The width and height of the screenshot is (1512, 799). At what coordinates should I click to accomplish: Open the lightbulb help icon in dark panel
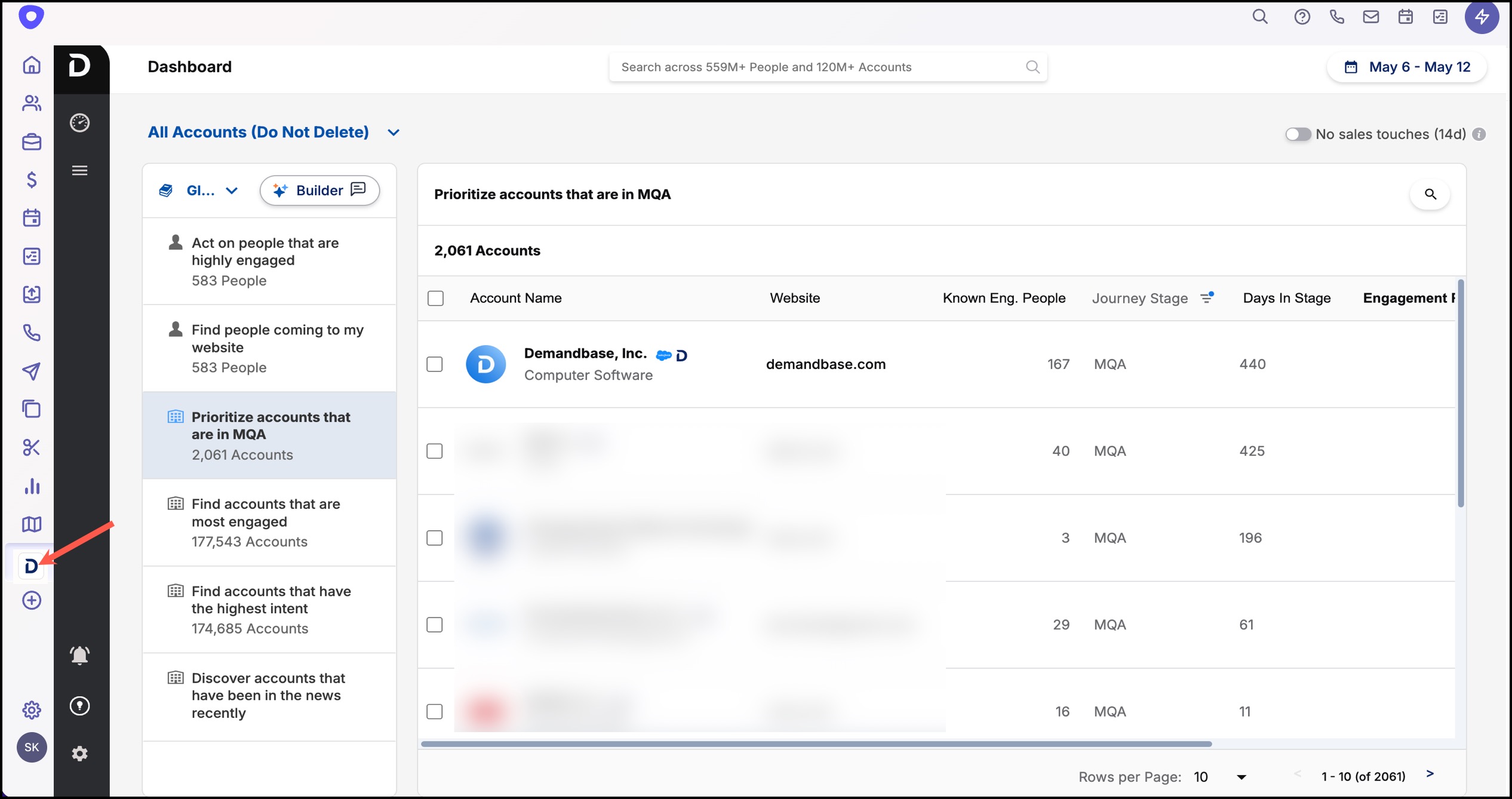[79, 706]
